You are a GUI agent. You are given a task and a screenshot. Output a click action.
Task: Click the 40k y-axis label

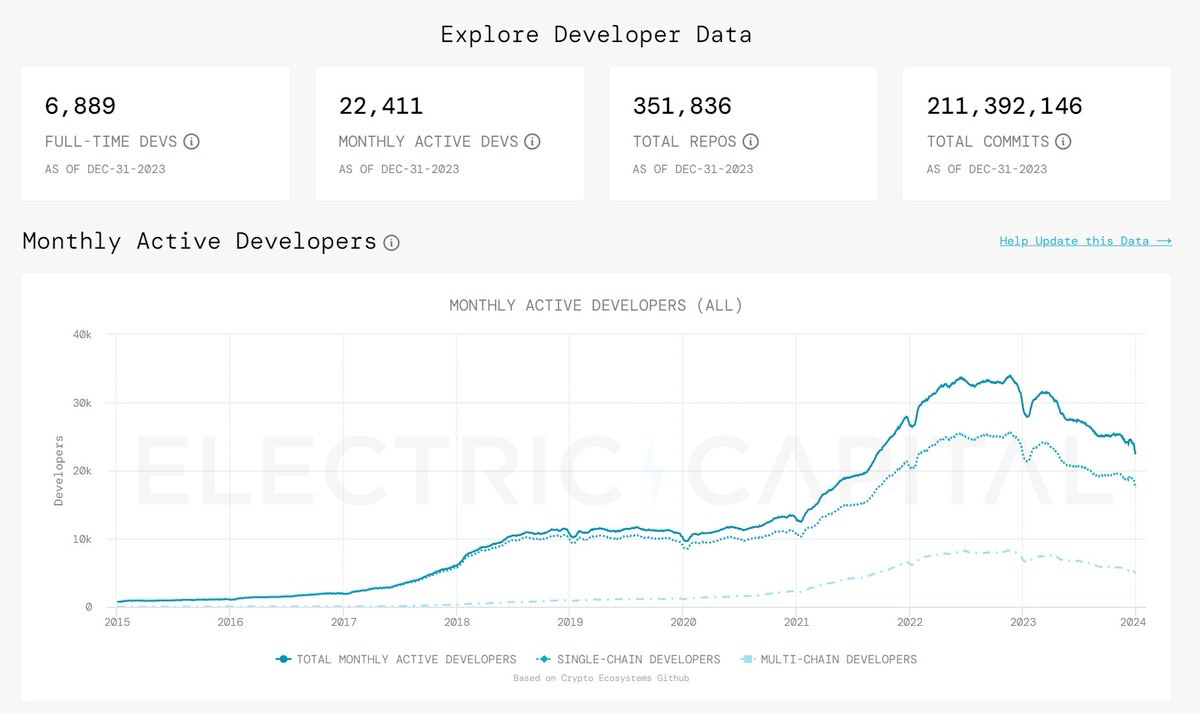tap(82, 334)
